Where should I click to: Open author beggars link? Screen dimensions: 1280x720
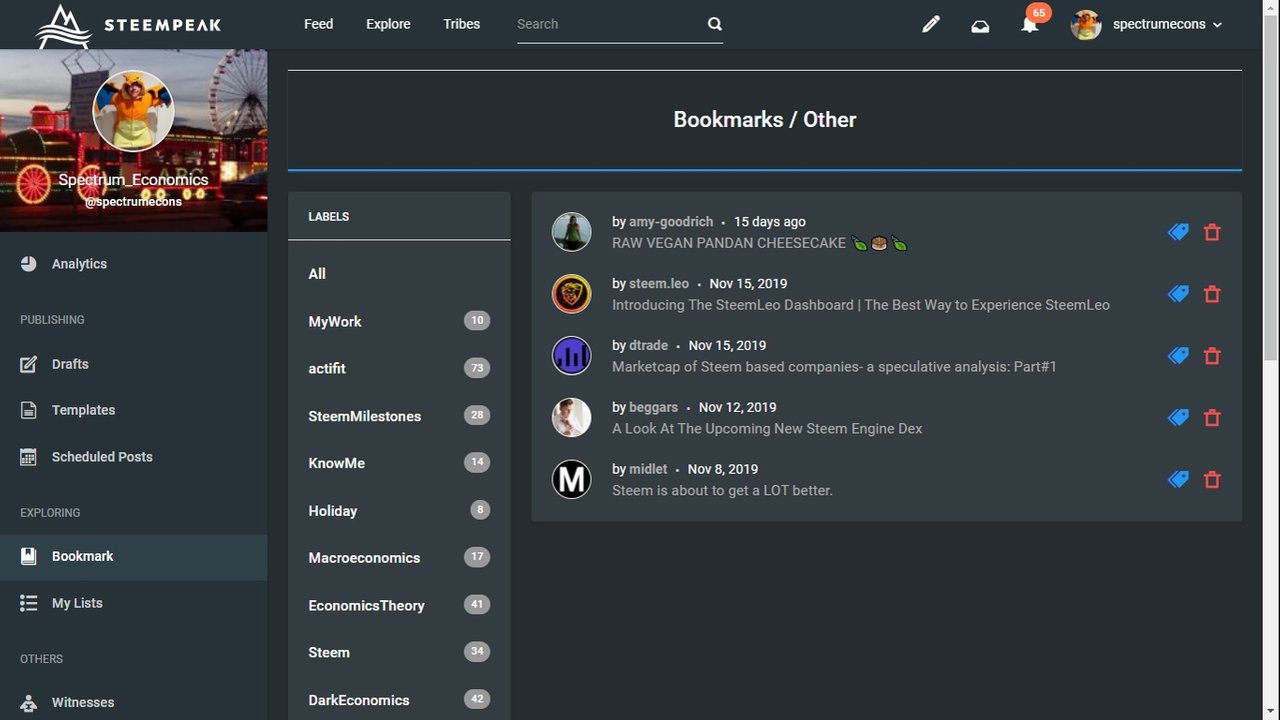click(654, 408)
